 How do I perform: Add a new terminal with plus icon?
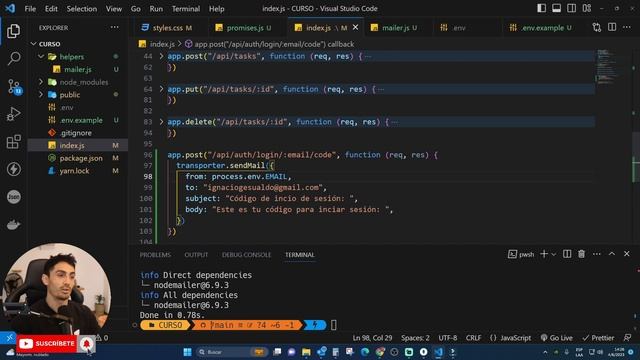pos(544,254)
